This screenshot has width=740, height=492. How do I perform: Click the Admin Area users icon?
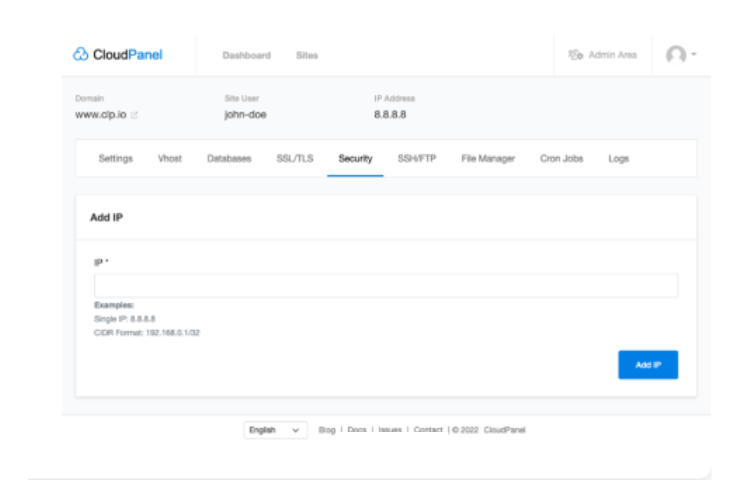[x=574, y=55]
